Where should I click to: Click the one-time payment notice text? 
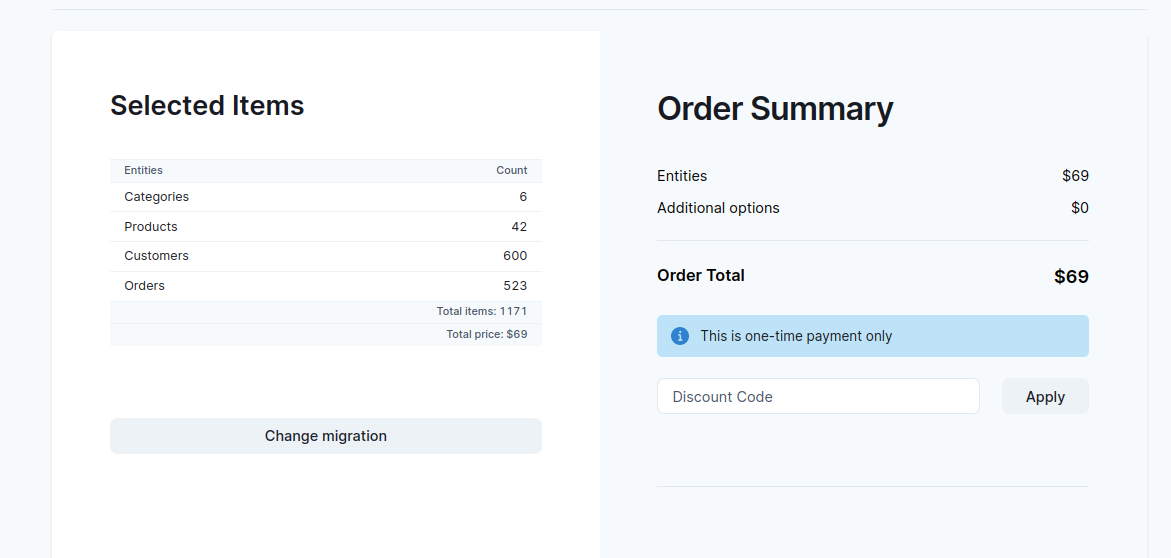click(x=796, y=336)
